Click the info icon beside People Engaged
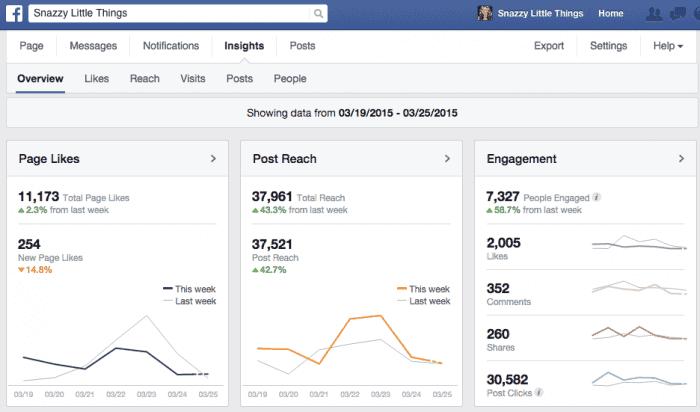The height and width of the screenshot is (412, 700). click(596, 197)
